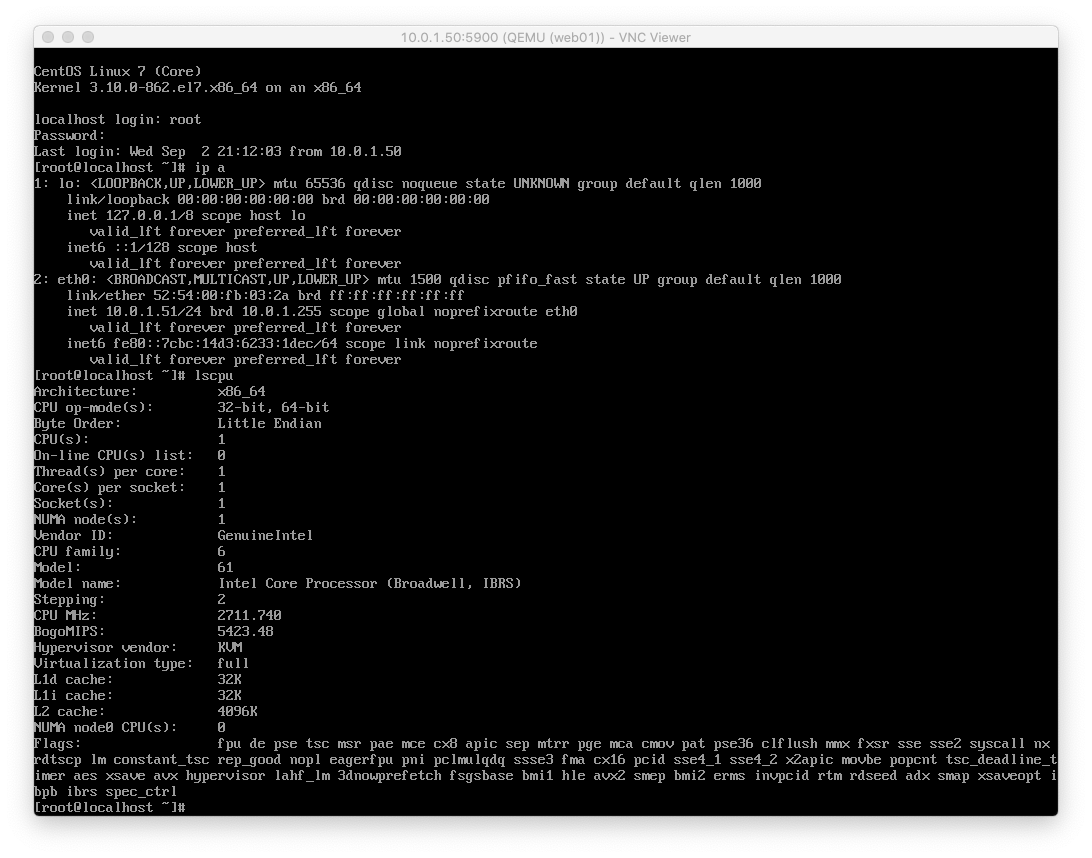Click the "inet6 ::1/128 scope host" line
1092x858 pixels.
click(162, 247)
